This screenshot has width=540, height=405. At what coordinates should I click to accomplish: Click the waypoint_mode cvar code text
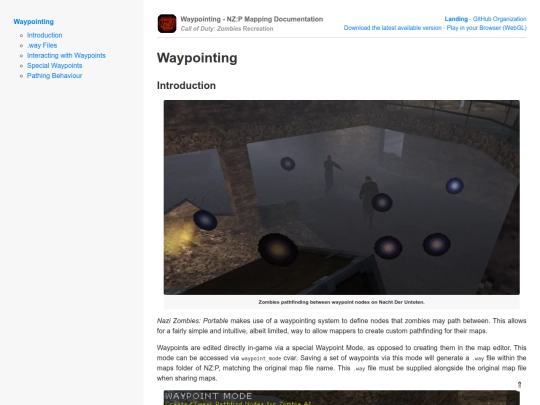(x=261, y=359)
